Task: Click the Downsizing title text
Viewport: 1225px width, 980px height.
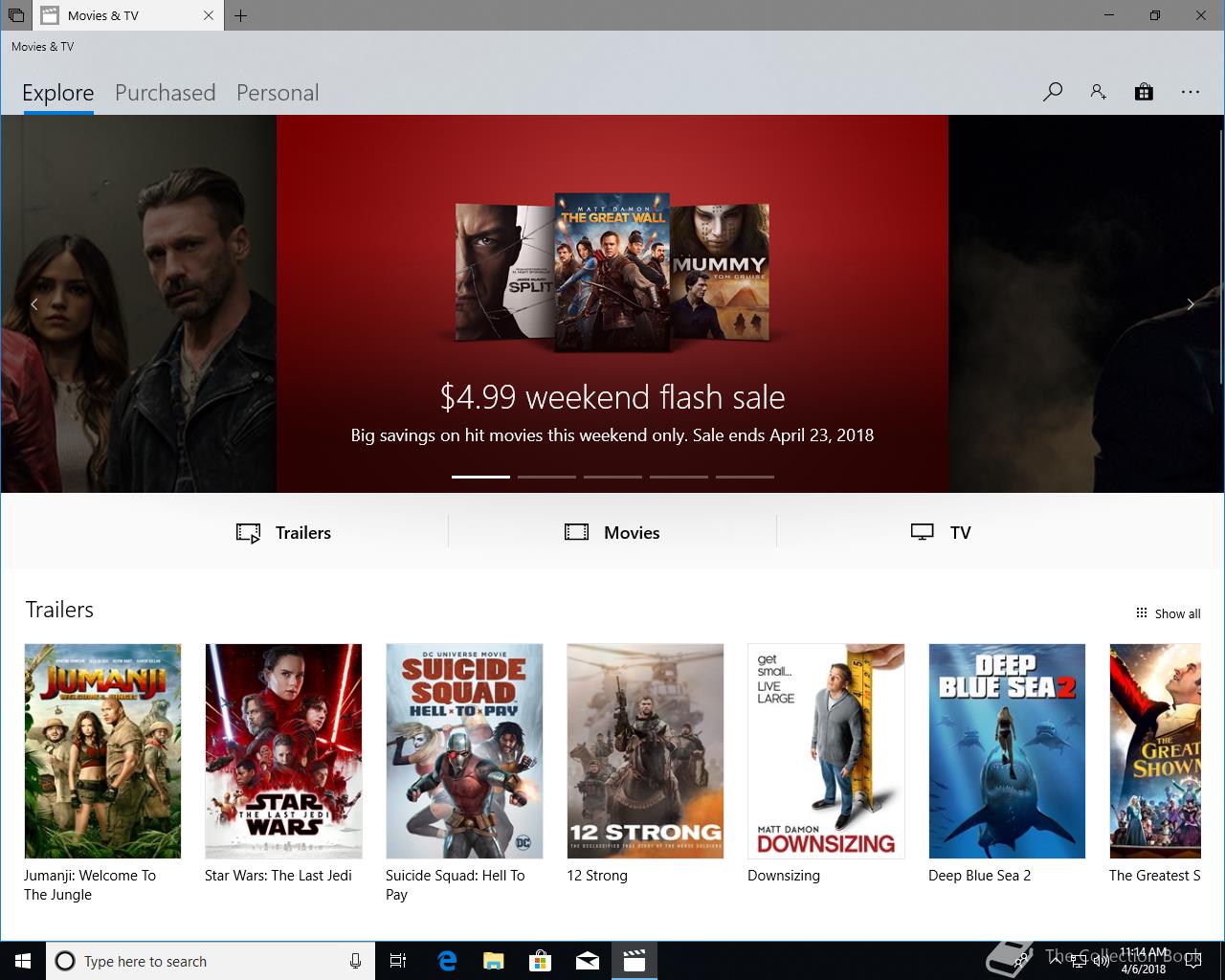Action: click(784, 876)
